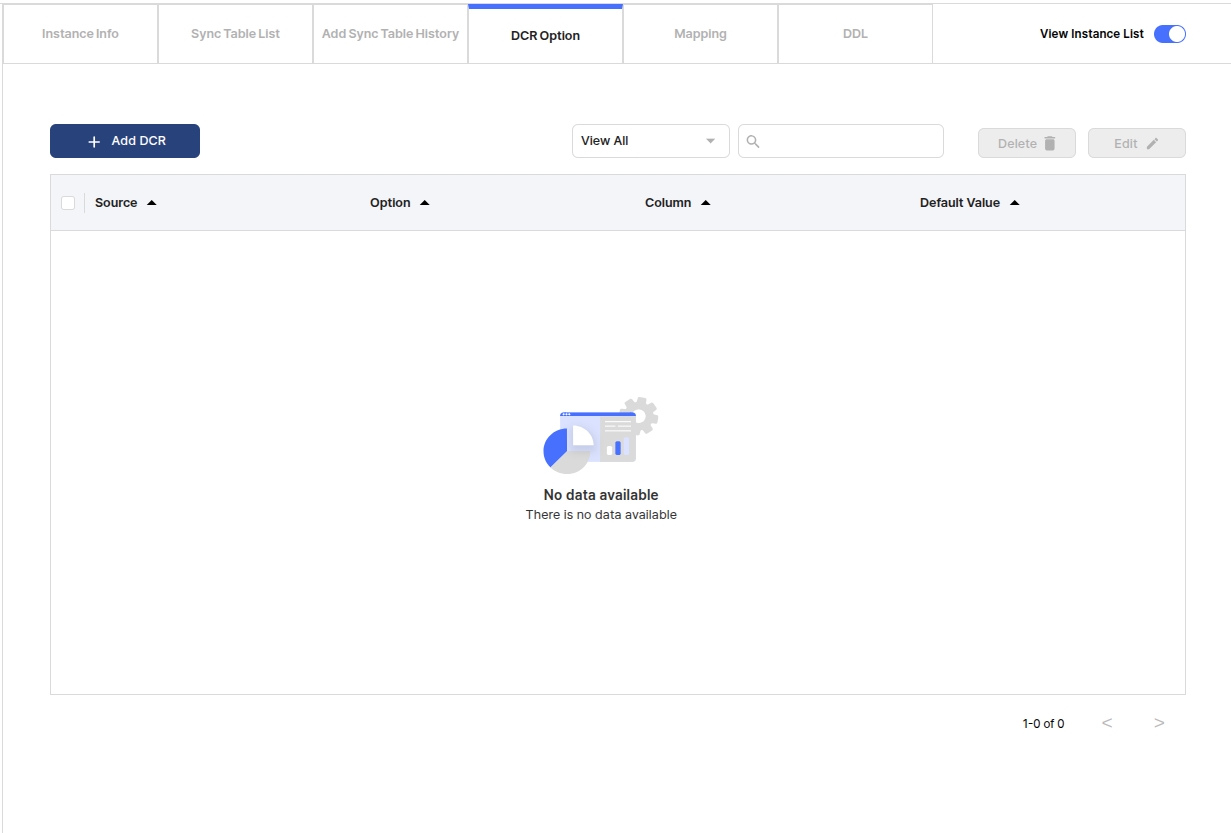Click the Option column sort arrow
This screenshot has width=1231, height=833.
(425, 203)
